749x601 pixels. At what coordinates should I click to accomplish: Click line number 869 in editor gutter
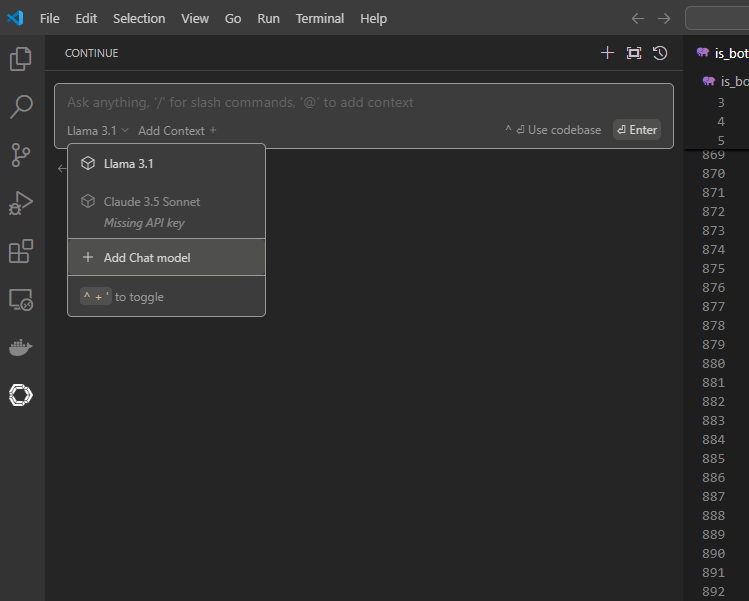713,155
